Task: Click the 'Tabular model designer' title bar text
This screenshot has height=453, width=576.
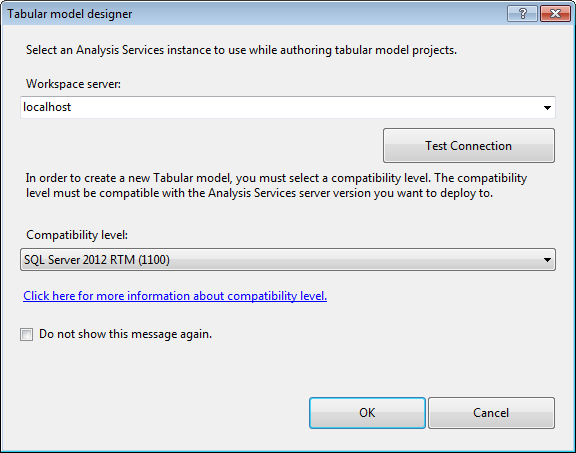Action: (x=69, y=14)
